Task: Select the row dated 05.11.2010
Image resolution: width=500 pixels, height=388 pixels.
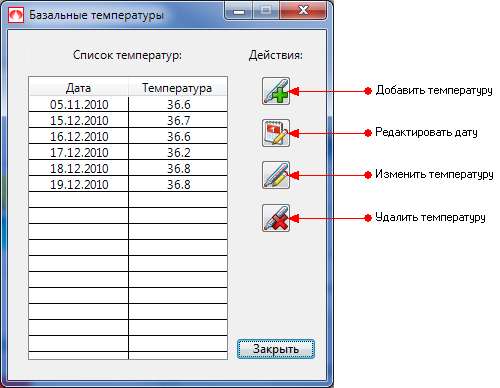Action: pos(128,104)
